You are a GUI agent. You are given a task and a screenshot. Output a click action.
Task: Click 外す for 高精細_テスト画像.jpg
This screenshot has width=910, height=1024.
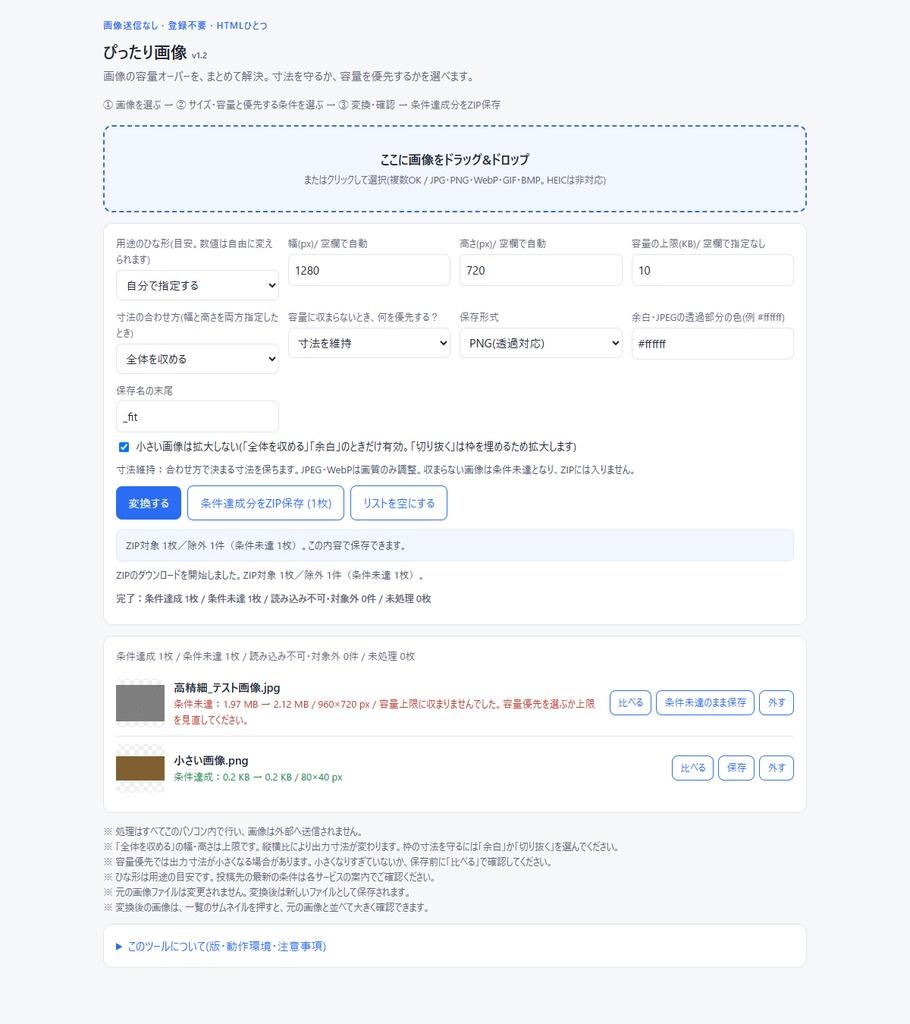776,703
